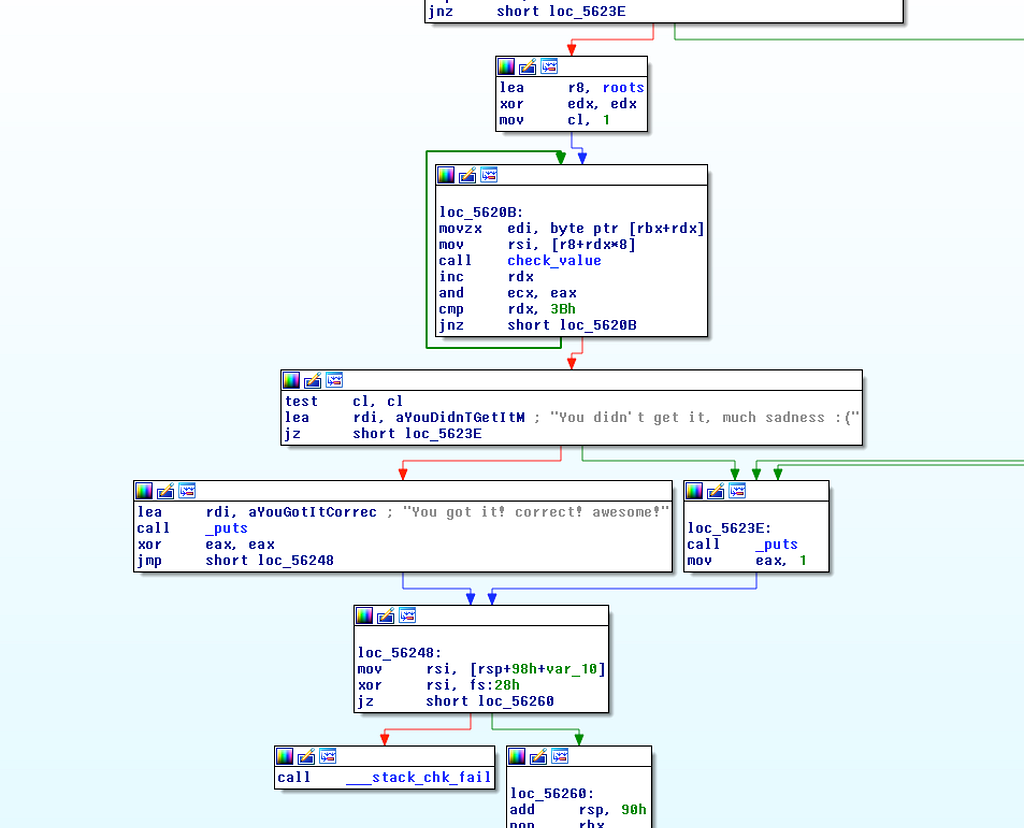Click 'loc_5623E:' label
This screenshot has width=1024, height=828.
pyautogui.click(x=729, y=528)
